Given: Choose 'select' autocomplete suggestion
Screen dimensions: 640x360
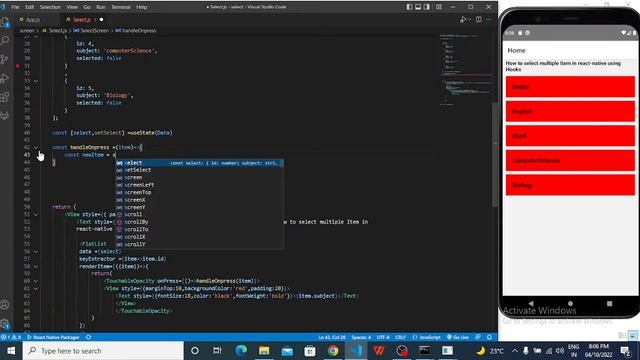Looking at the screenshot, I should (199, 163).
